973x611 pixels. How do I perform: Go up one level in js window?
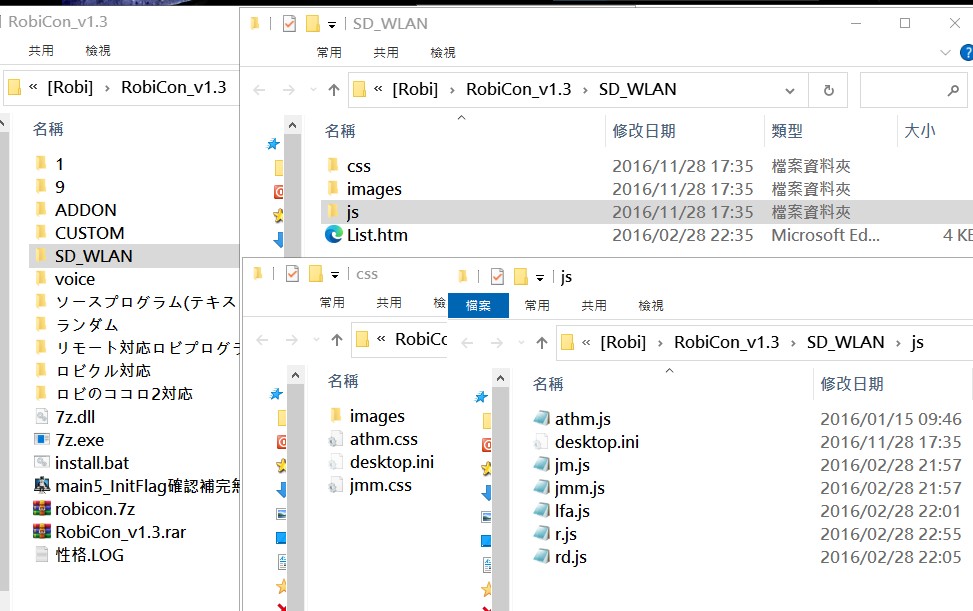[x=542, y=343]
